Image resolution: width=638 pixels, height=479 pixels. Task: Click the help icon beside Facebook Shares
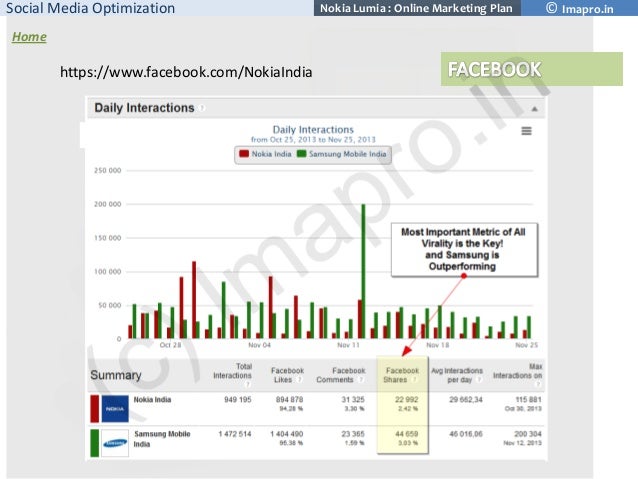click(415, 380)
